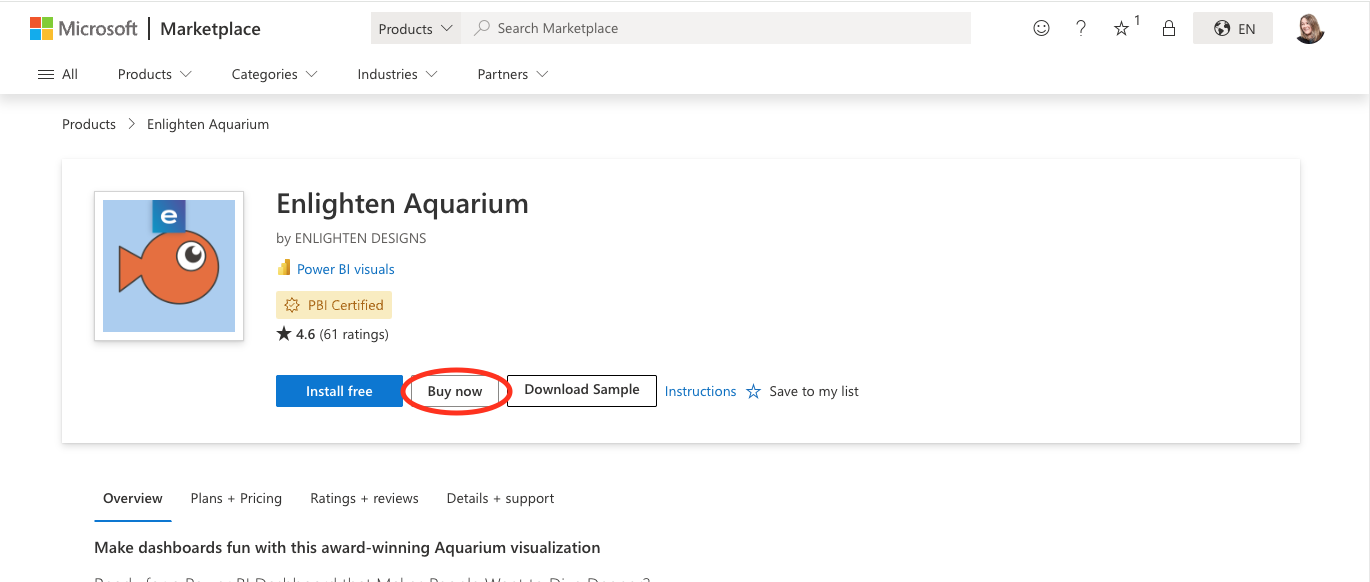
Task: Expand the Categories dropdown
Action: [273, 74]
